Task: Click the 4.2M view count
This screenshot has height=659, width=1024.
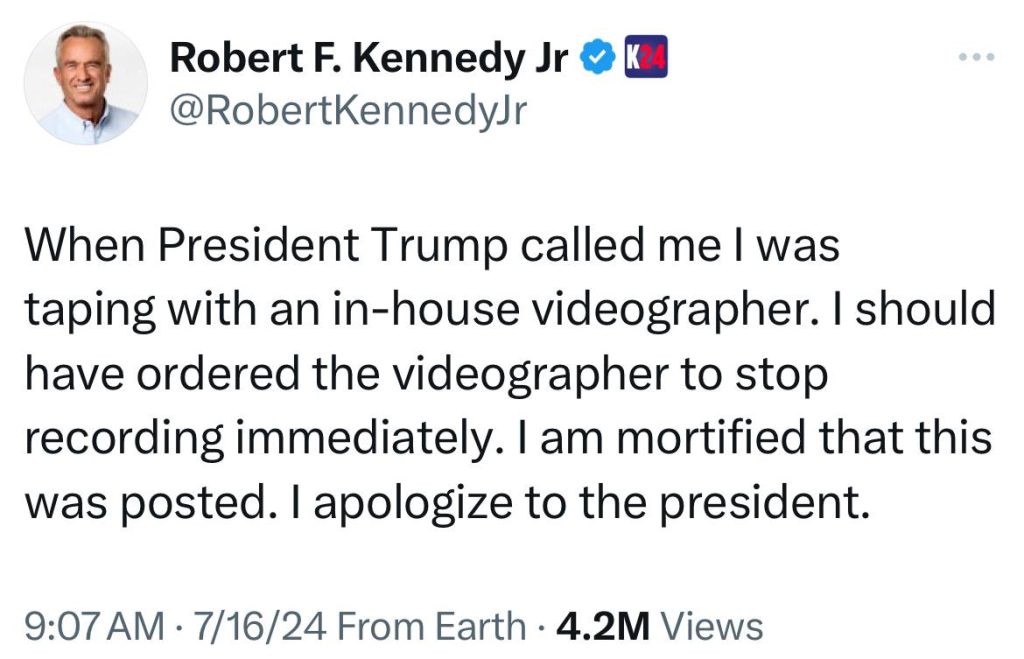Action: coord(603,627)
